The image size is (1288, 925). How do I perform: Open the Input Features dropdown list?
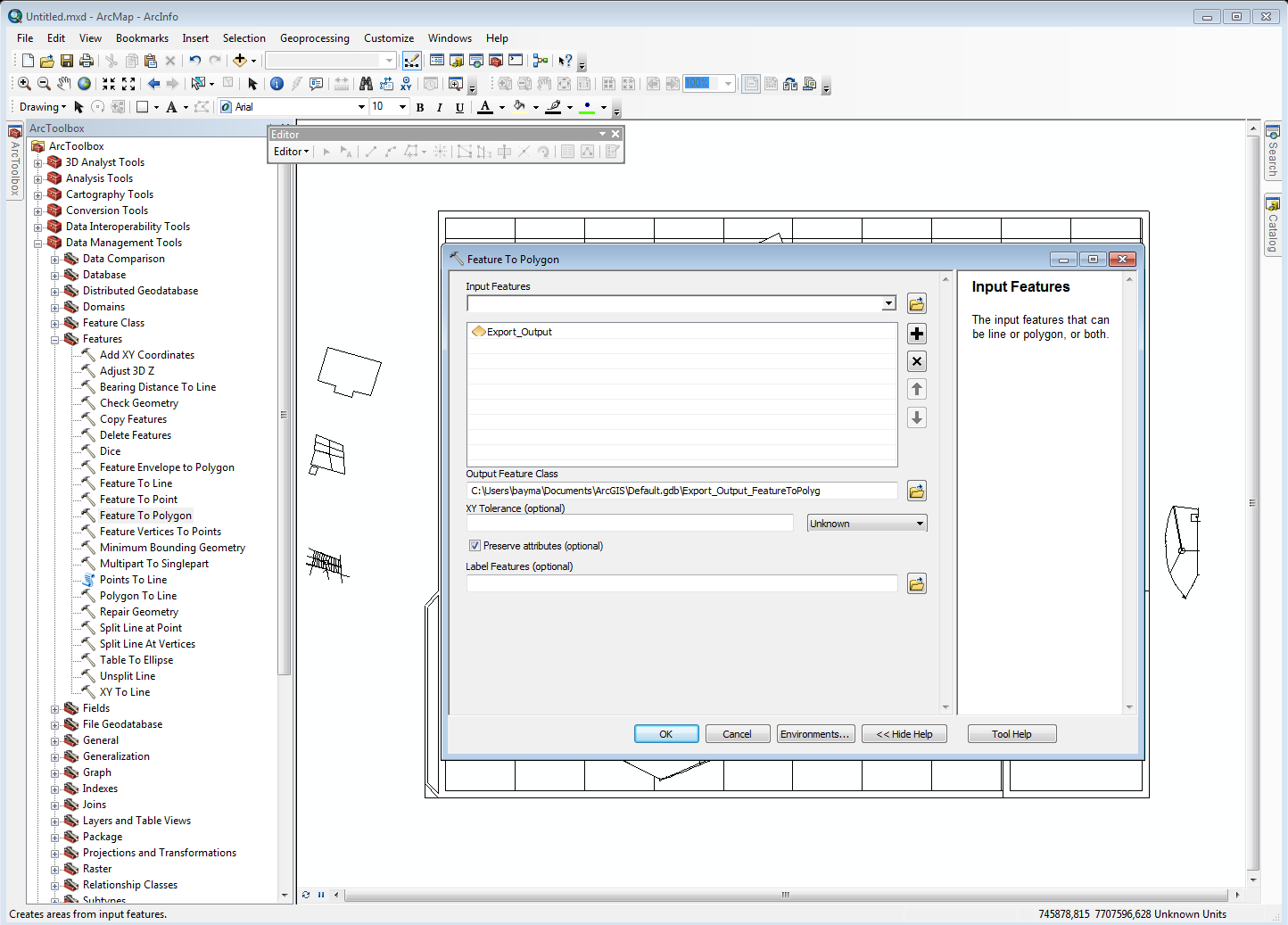(888, 303)
